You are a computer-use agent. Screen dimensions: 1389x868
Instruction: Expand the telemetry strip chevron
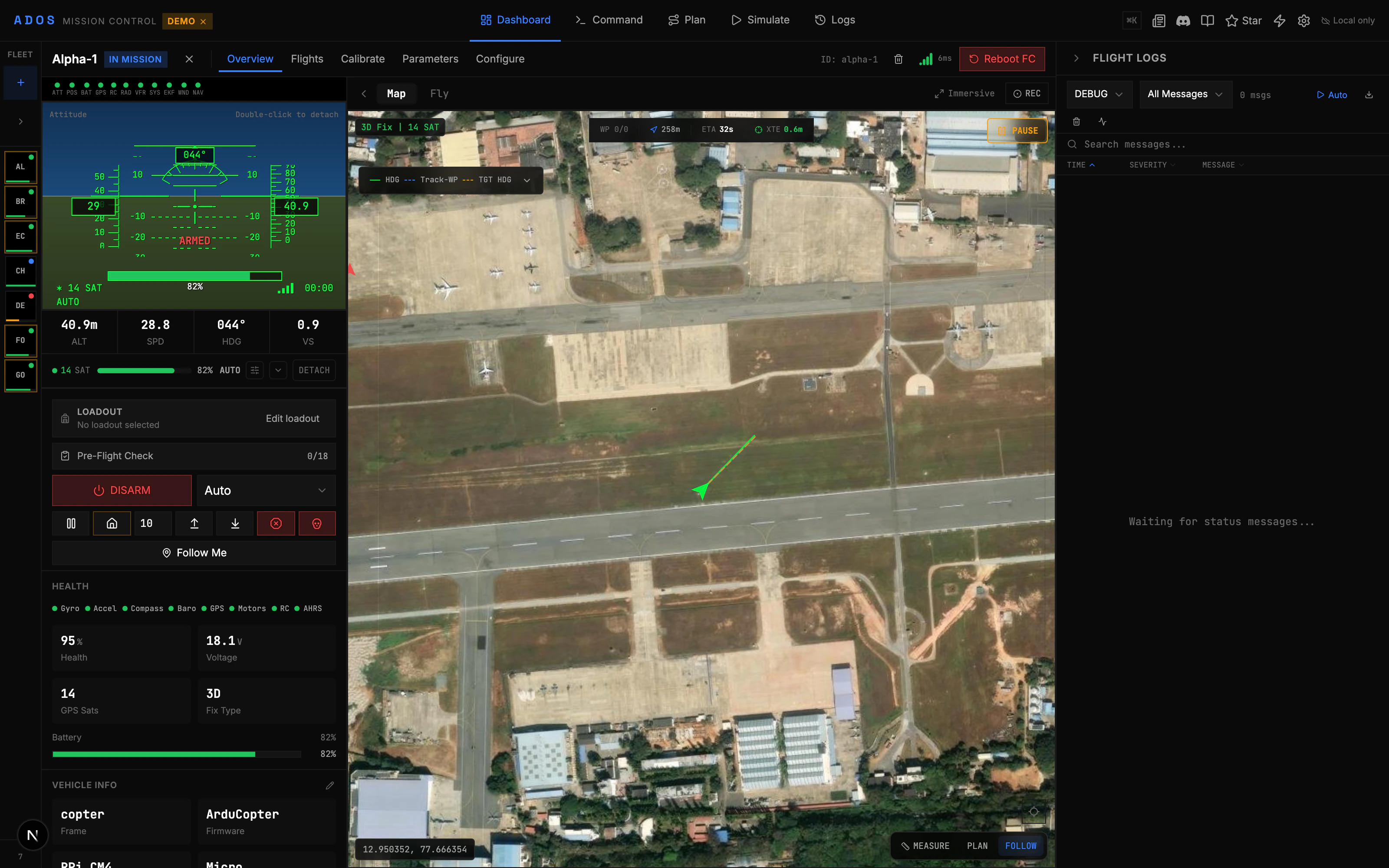[278, 370]
